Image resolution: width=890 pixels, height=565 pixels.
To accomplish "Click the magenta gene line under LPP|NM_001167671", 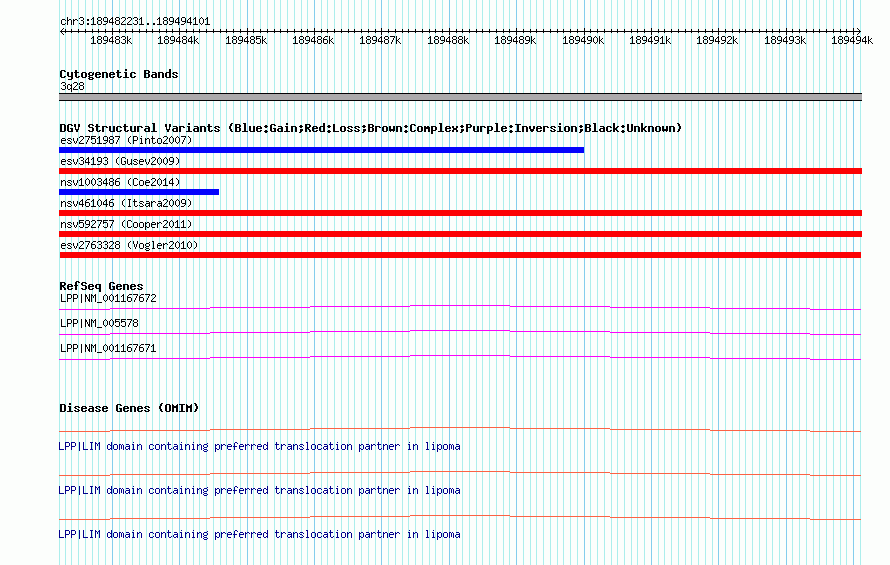I will coord(460,357).
